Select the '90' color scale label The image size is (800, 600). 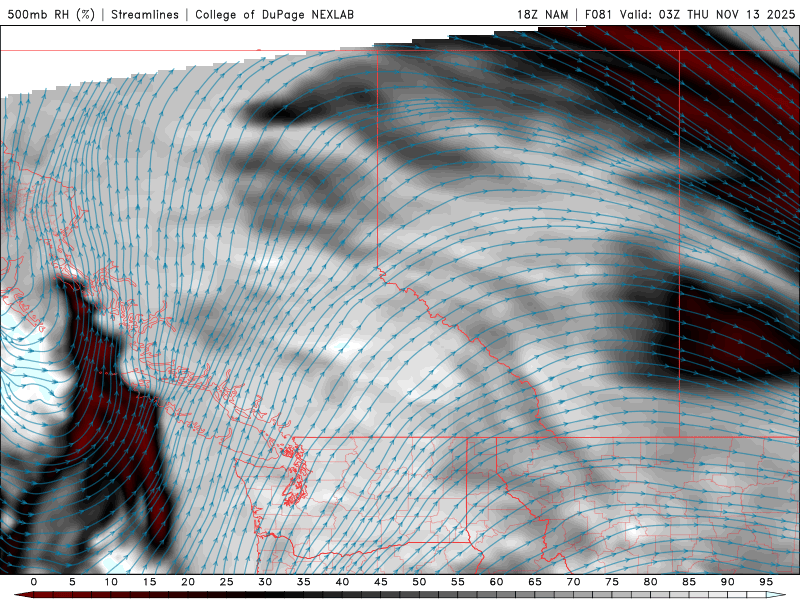click(x=727, y=582)
